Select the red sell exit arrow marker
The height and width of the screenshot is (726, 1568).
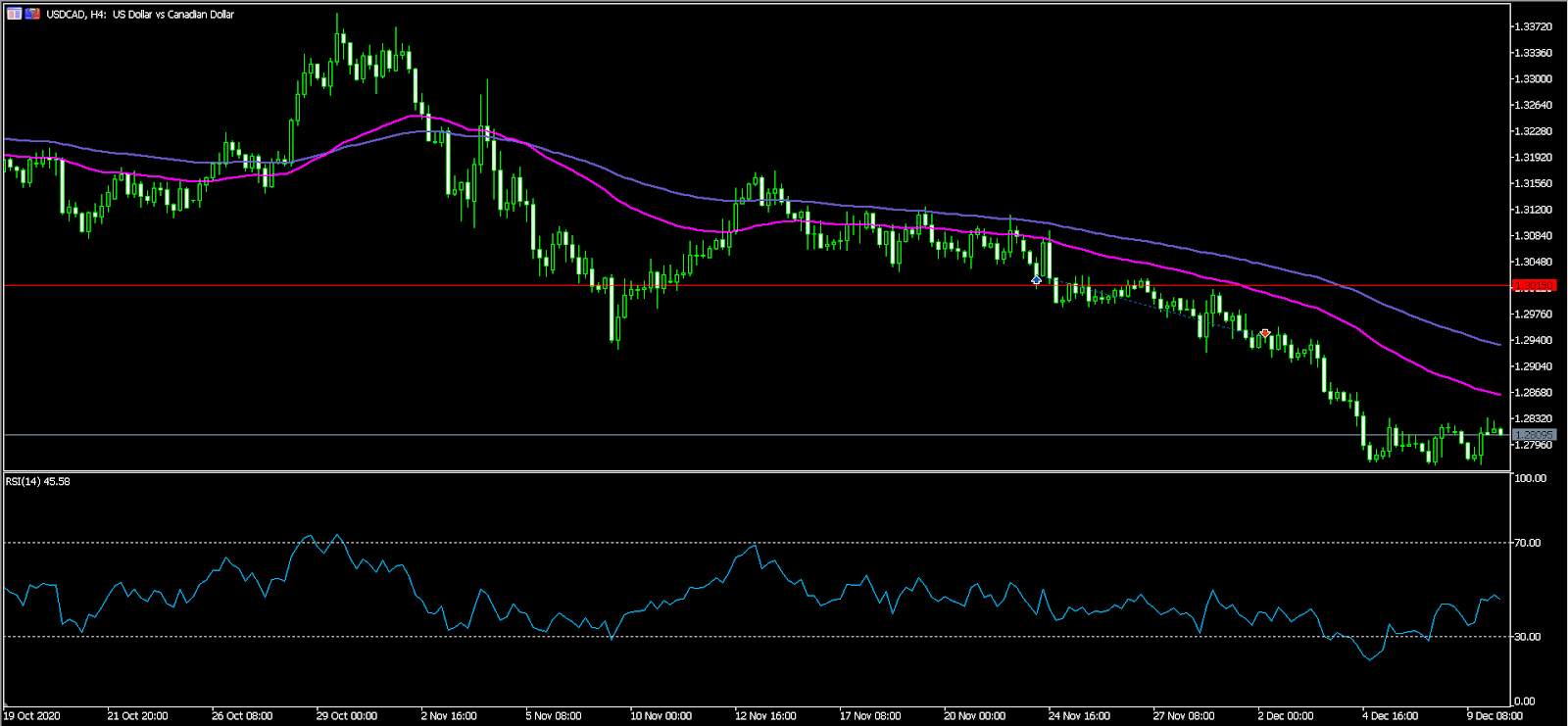1265,334
